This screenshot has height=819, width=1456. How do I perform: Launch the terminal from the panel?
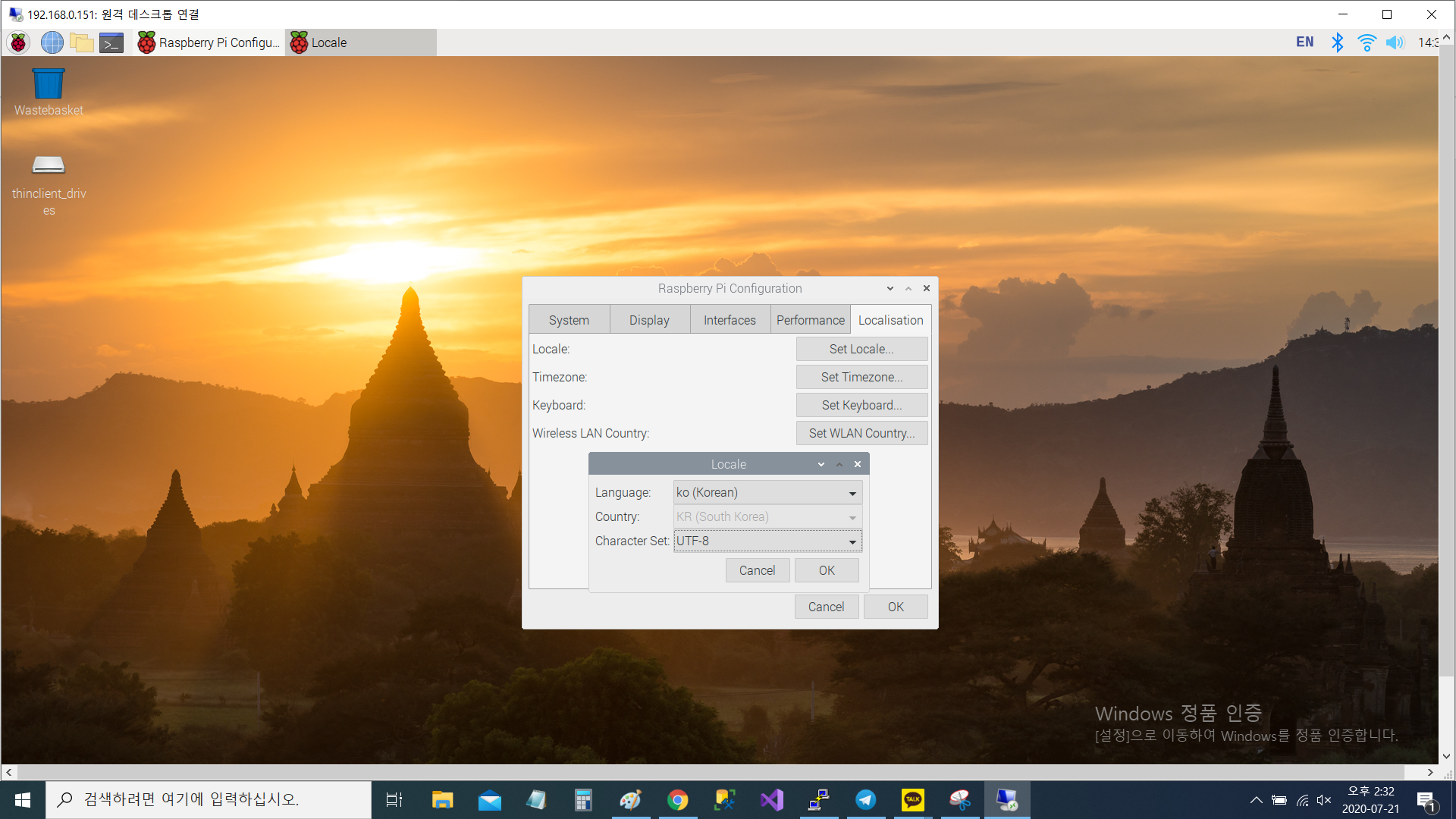click(x=111, y=42)
